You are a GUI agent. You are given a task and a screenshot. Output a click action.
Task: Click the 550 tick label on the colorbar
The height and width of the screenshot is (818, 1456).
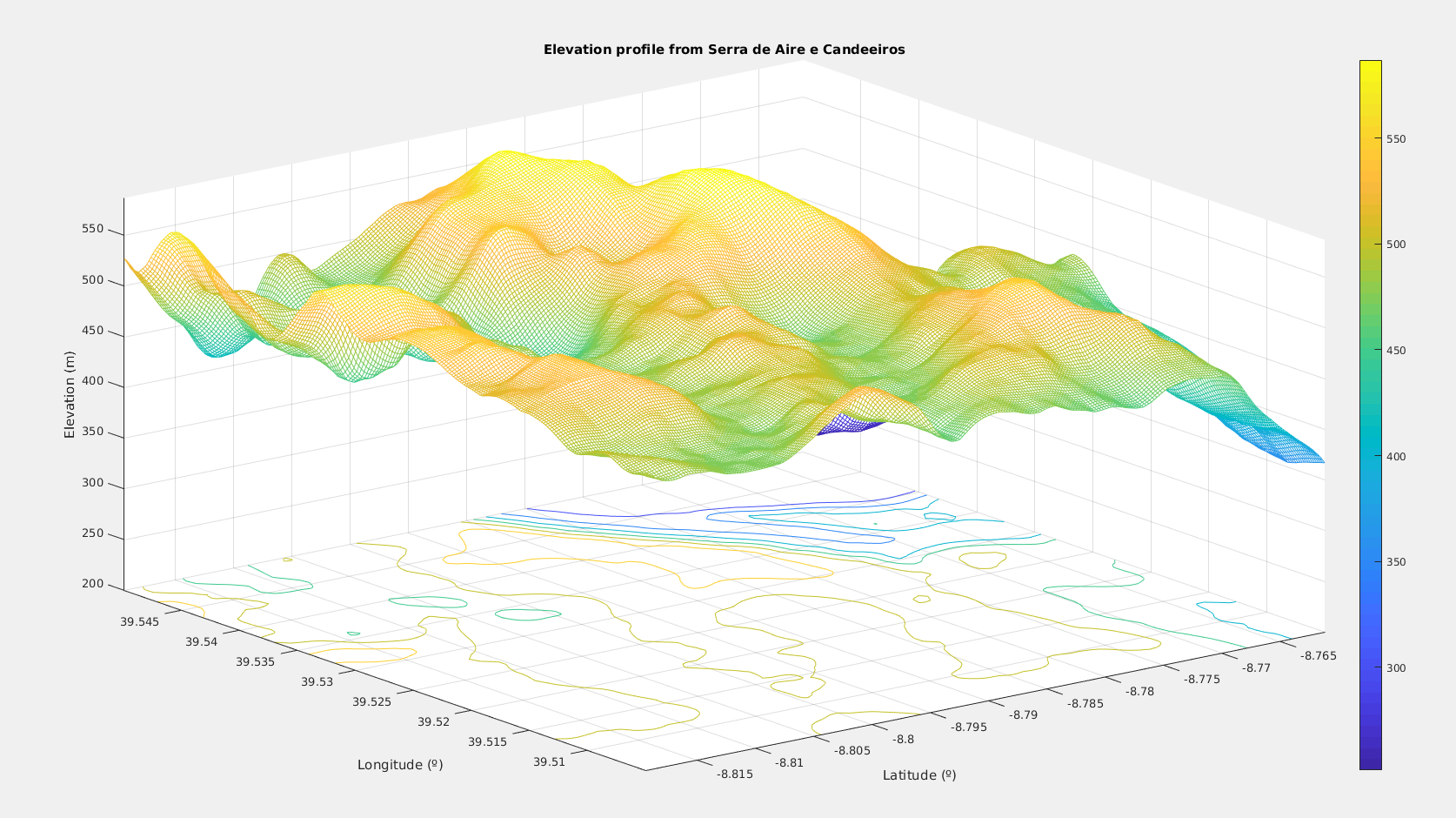tap(1396, 139)
